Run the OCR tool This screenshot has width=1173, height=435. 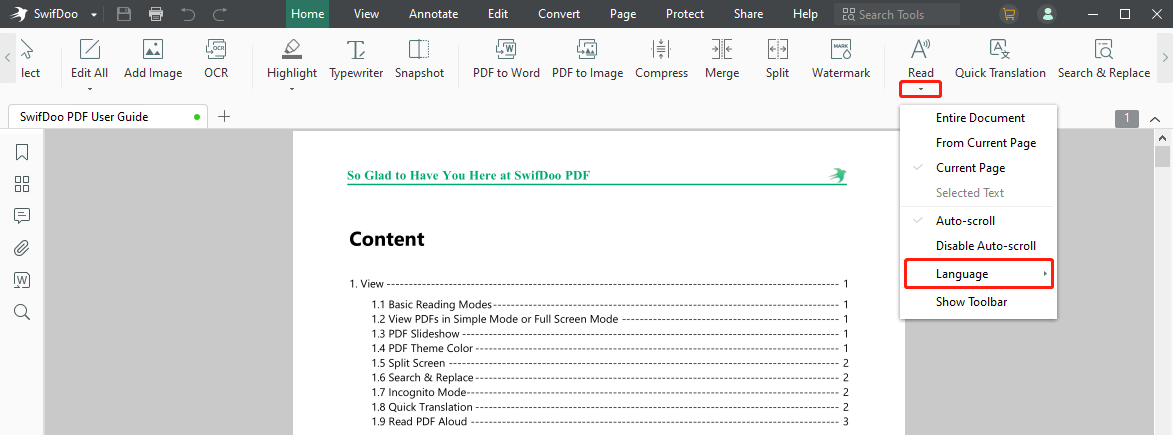(216, 58)
